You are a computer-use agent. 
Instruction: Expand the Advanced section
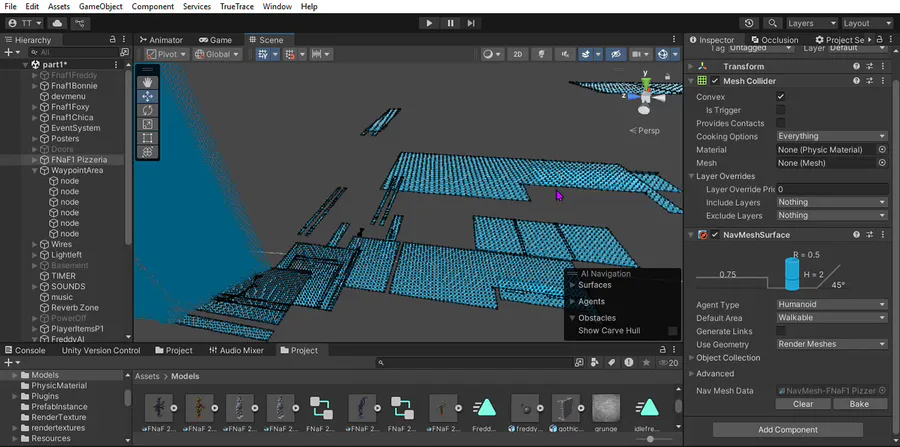pyautogui.click(x=692, y=373)
